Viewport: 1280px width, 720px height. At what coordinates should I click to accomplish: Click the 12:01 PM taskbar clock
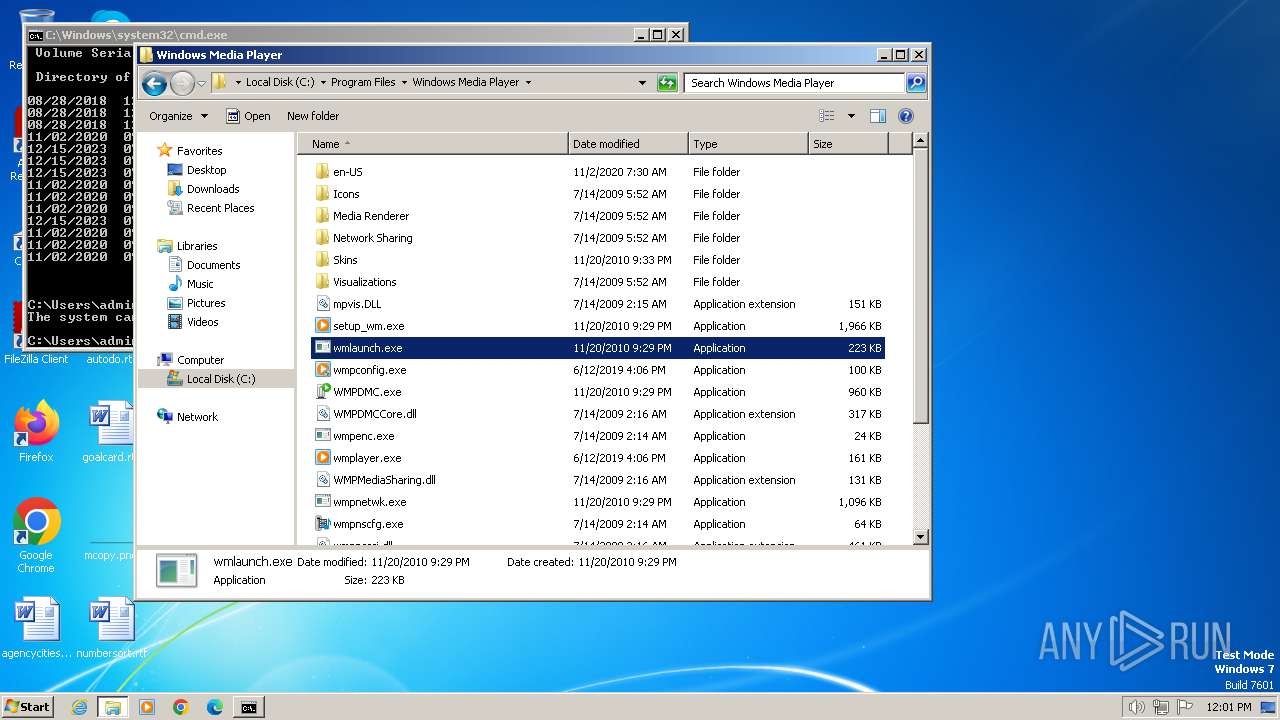pos(1230,707)
